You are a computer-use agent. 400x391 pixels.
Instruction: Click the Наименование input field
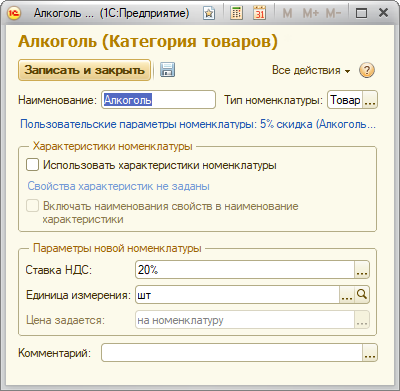tap(159, 100)
